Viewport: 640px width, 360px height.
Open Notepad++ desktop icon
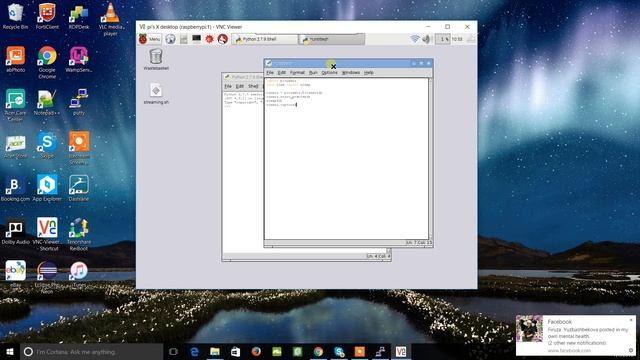pos(47,102)
